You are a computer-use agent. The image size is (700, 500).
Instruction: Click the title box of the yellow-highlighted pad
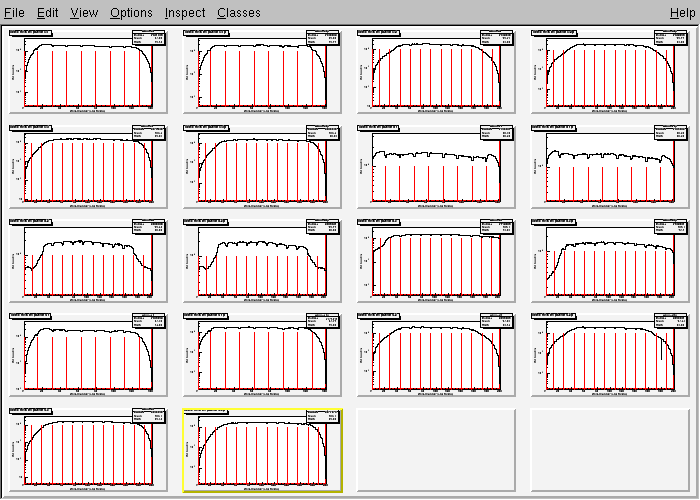[205, 410]
